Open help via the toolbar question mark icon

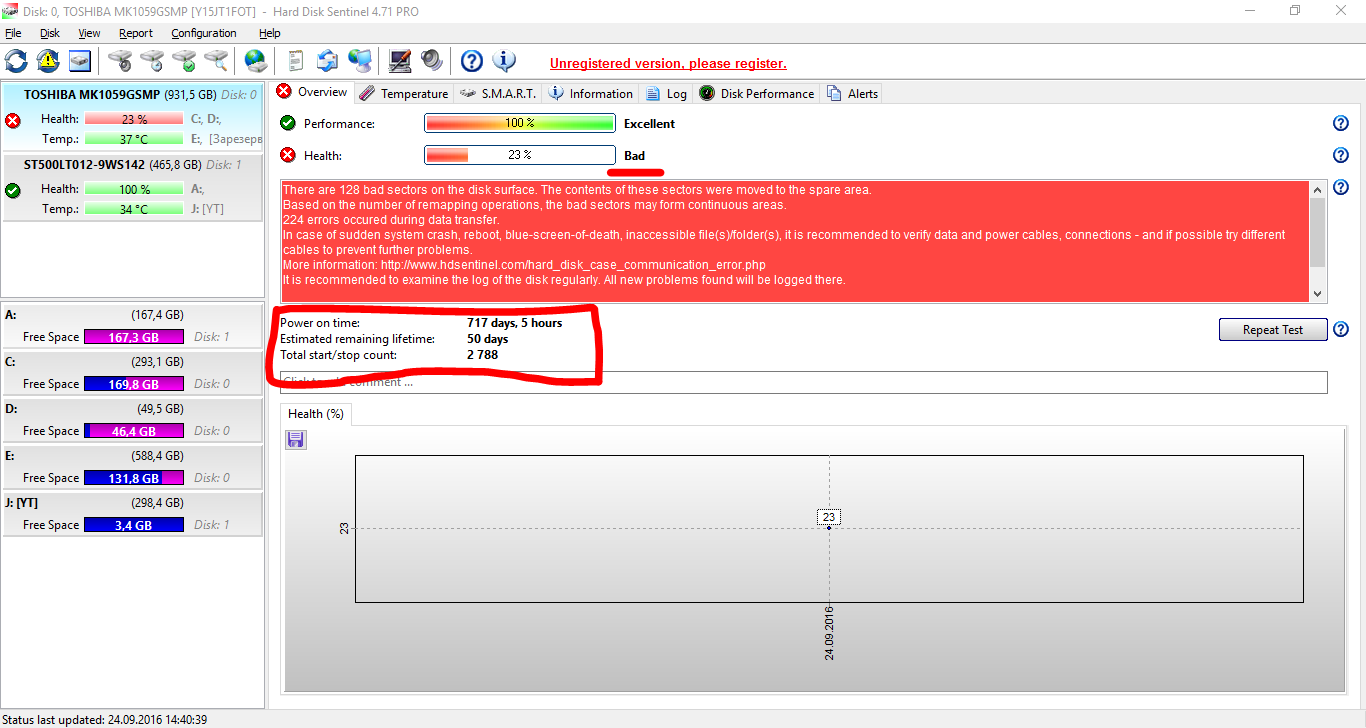pyautogui.click(x=472, y=61)
